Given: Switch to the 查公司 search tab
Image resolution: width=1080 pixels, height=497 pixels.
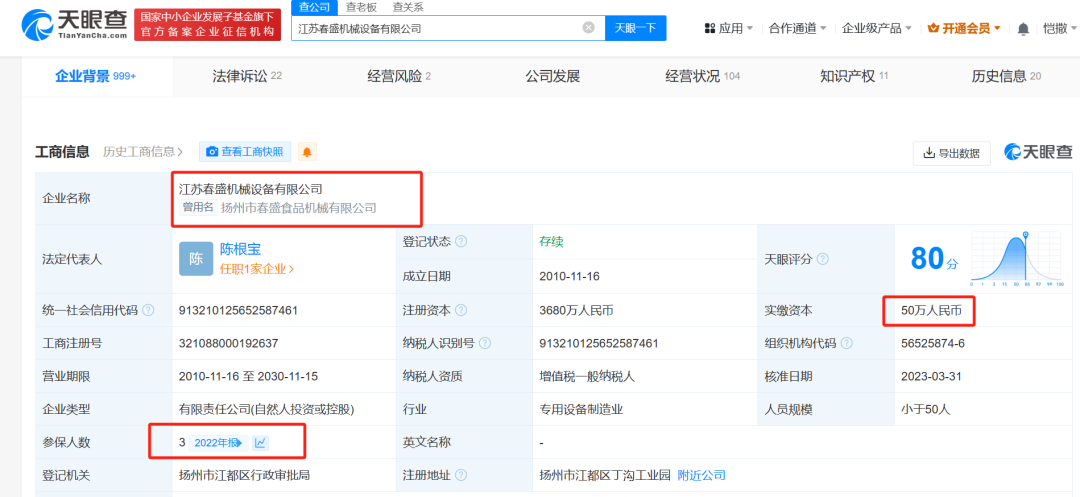Looking at the screenshot, I should click(314, 8).
